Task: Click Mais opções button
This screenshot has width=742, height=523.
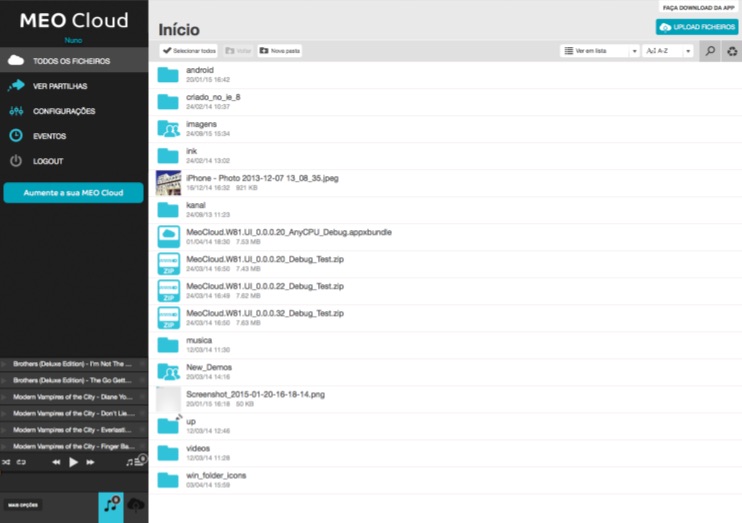Action: pos(23,505)
